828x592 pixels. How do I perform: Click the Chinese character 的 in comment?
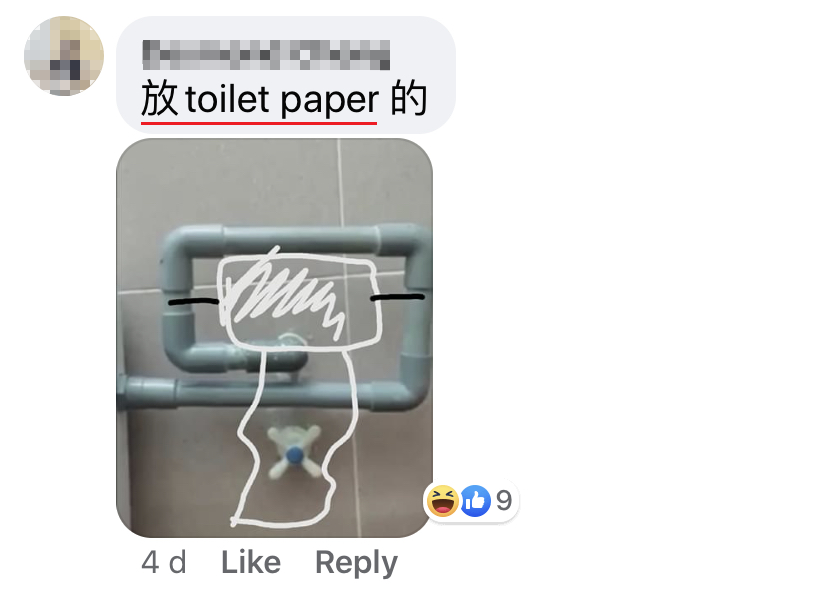[409, 99]
